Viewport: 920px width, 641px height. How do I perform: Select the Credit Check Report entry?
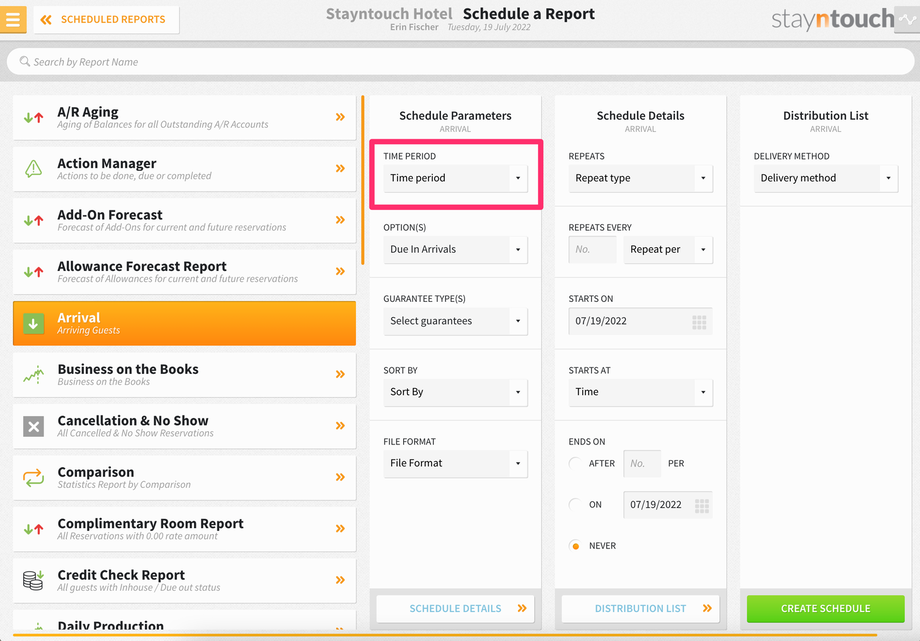pos(184,580)
